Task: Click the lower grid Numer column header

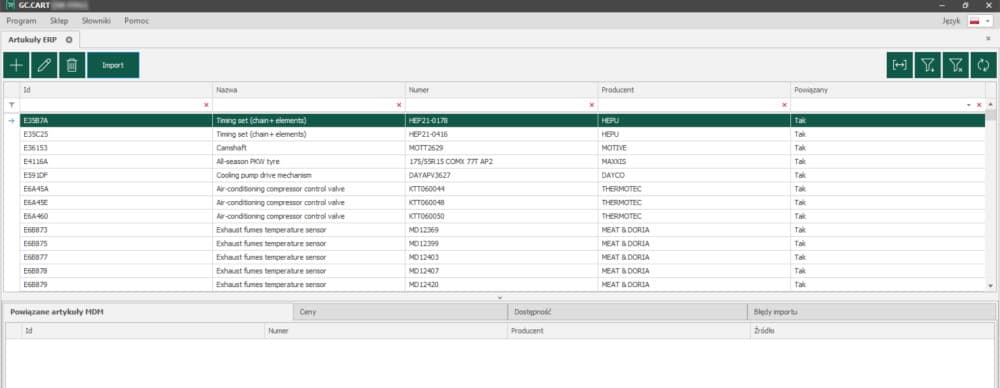Action: [385, 331]
